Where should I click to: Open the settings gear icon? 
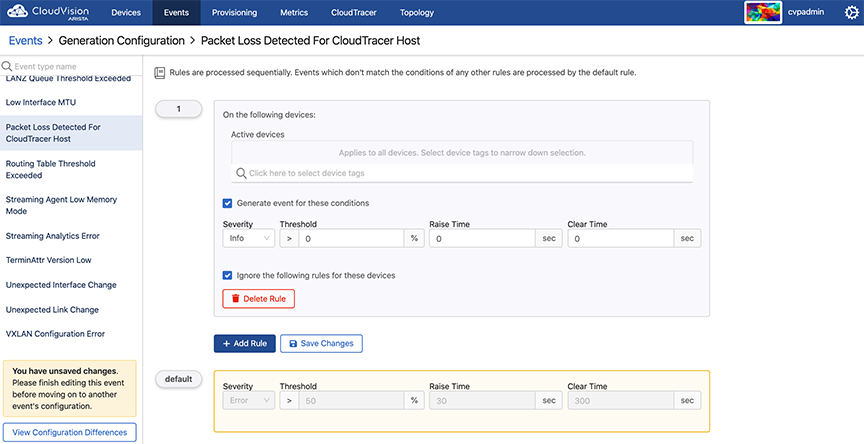(x=851, y=13)
